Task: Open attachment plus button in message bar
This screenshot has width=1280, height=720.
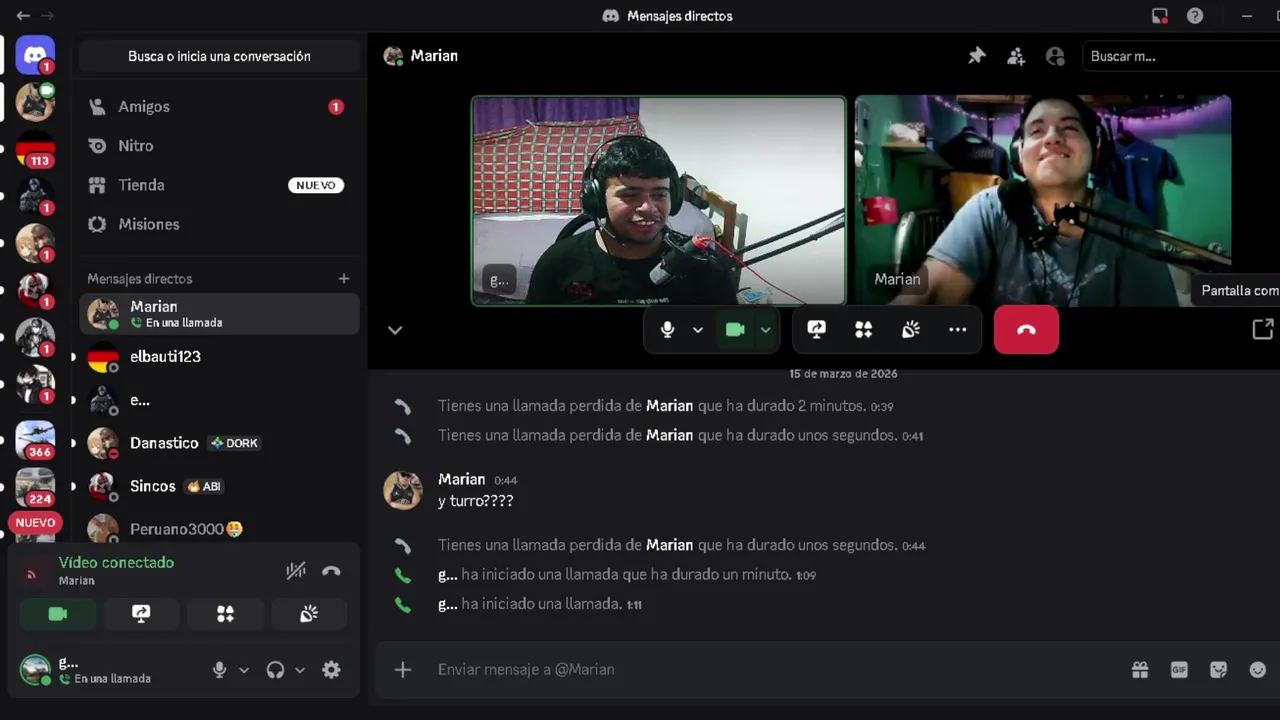Action: point(403,670)
